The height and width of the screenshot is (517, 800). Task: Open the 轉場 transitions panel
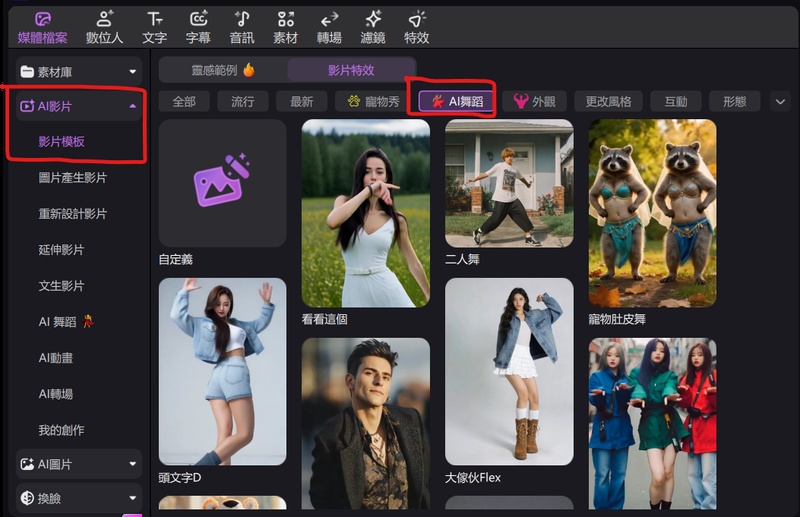pos(329,28)
